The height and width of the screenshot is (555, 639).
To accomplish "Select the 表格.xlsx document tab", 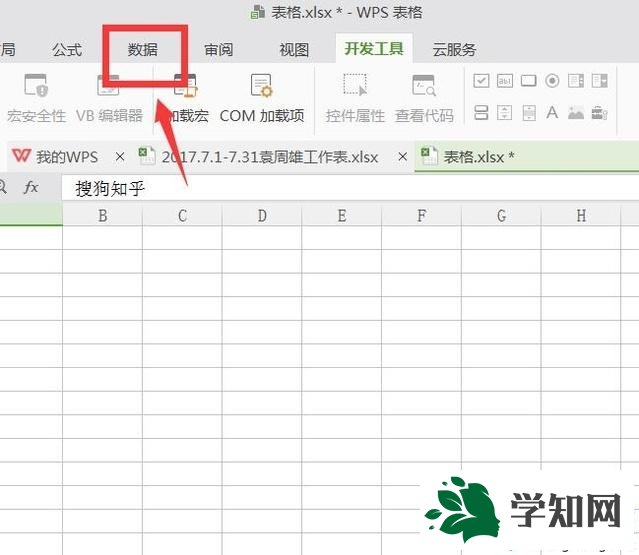I will click(x=527, y=157).
